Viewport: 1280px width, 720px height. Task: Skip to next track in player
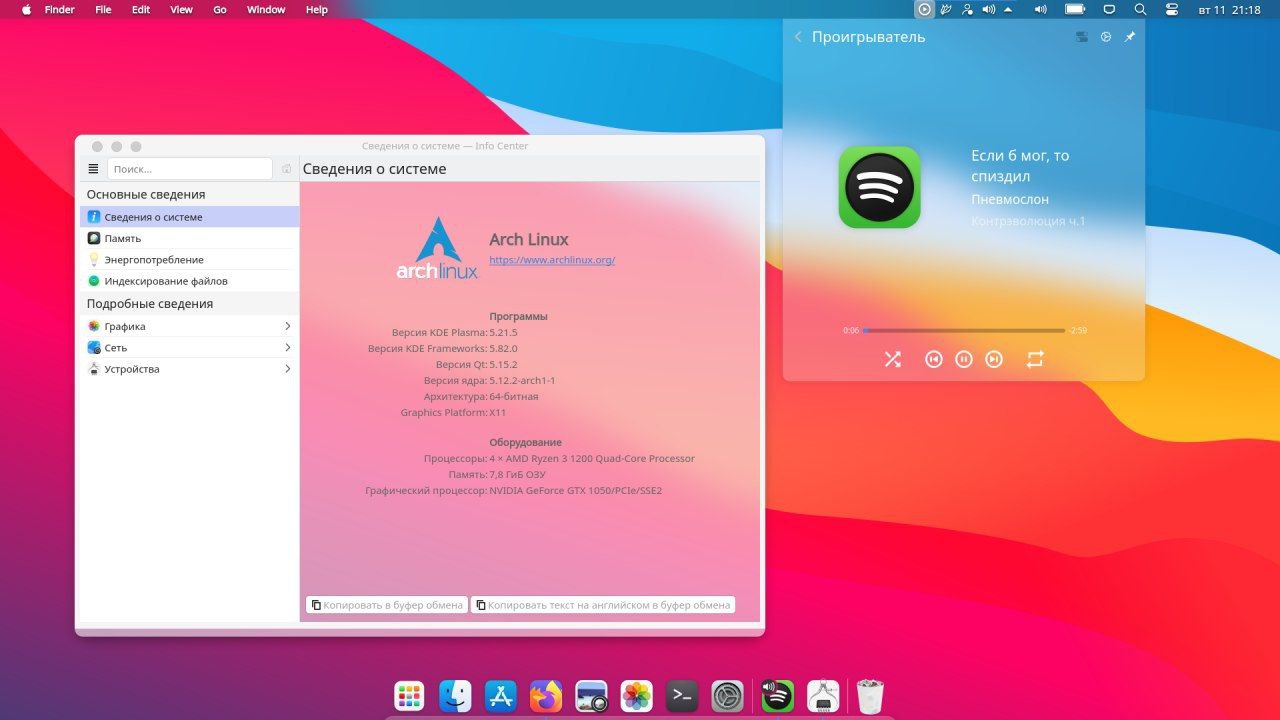pos(994,359)
